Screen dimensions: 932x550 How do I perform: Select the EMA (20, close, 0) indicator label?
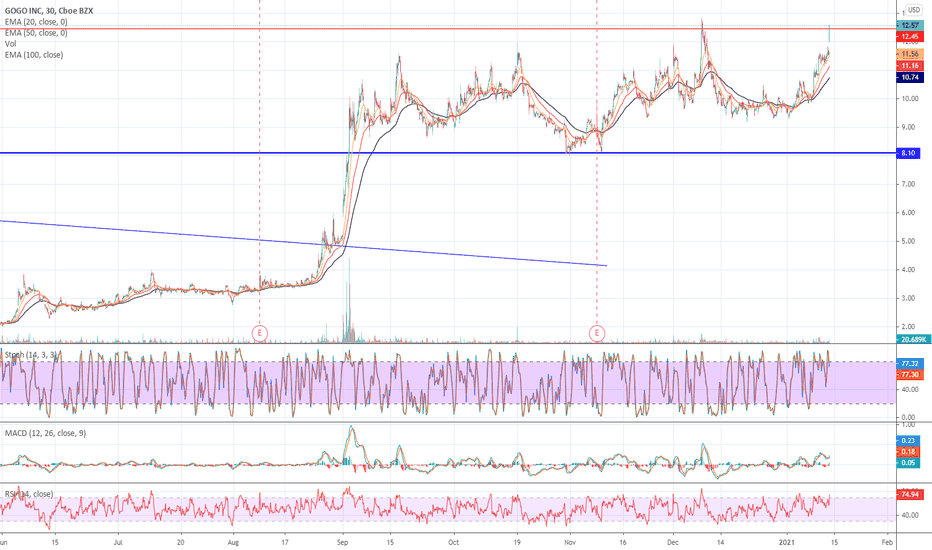tap(36, 22)
